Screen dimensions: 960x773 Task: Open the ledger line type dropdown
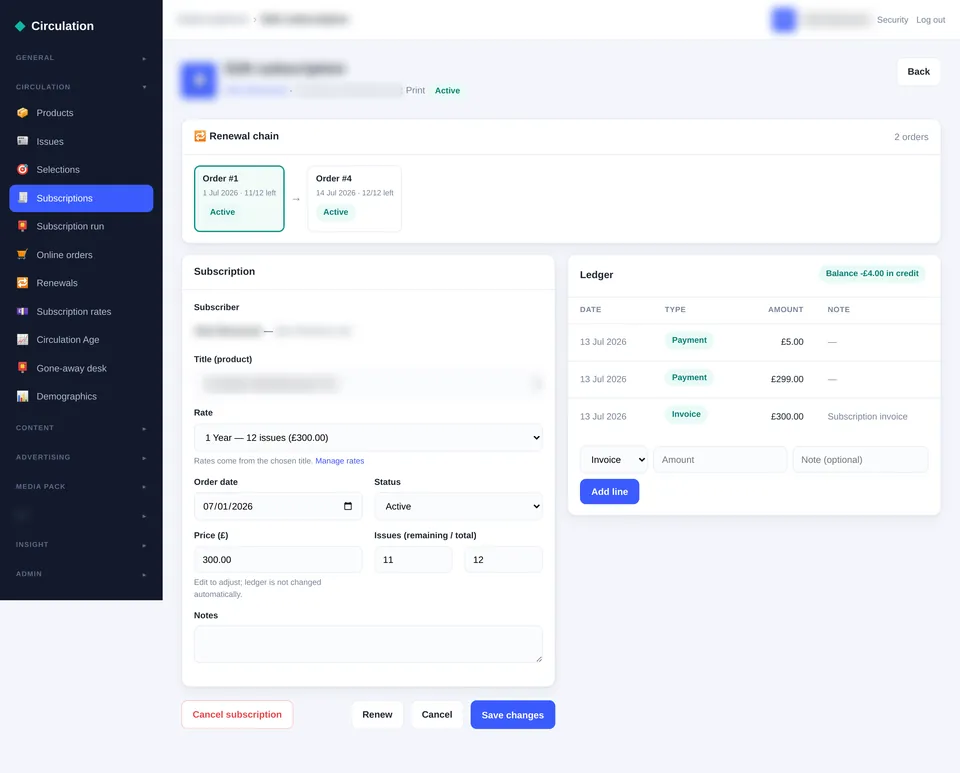point(613,460)
